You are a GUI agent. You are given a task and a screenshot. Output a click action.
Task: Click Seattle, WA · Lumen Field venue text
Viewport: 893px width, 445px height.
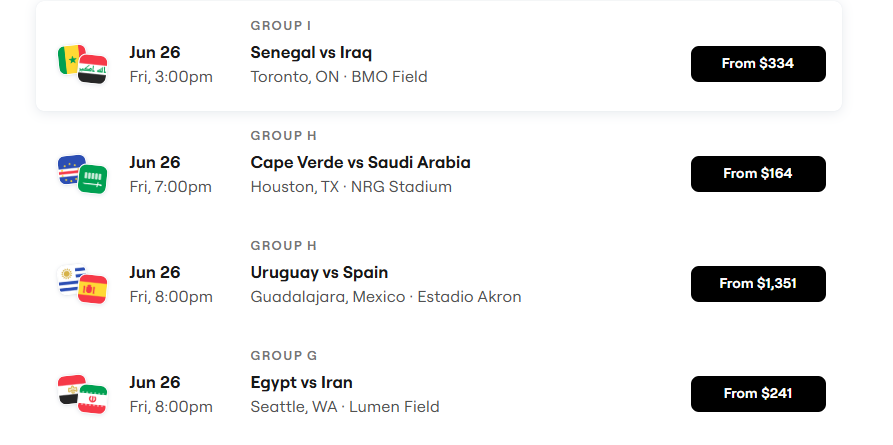[345, 407]
